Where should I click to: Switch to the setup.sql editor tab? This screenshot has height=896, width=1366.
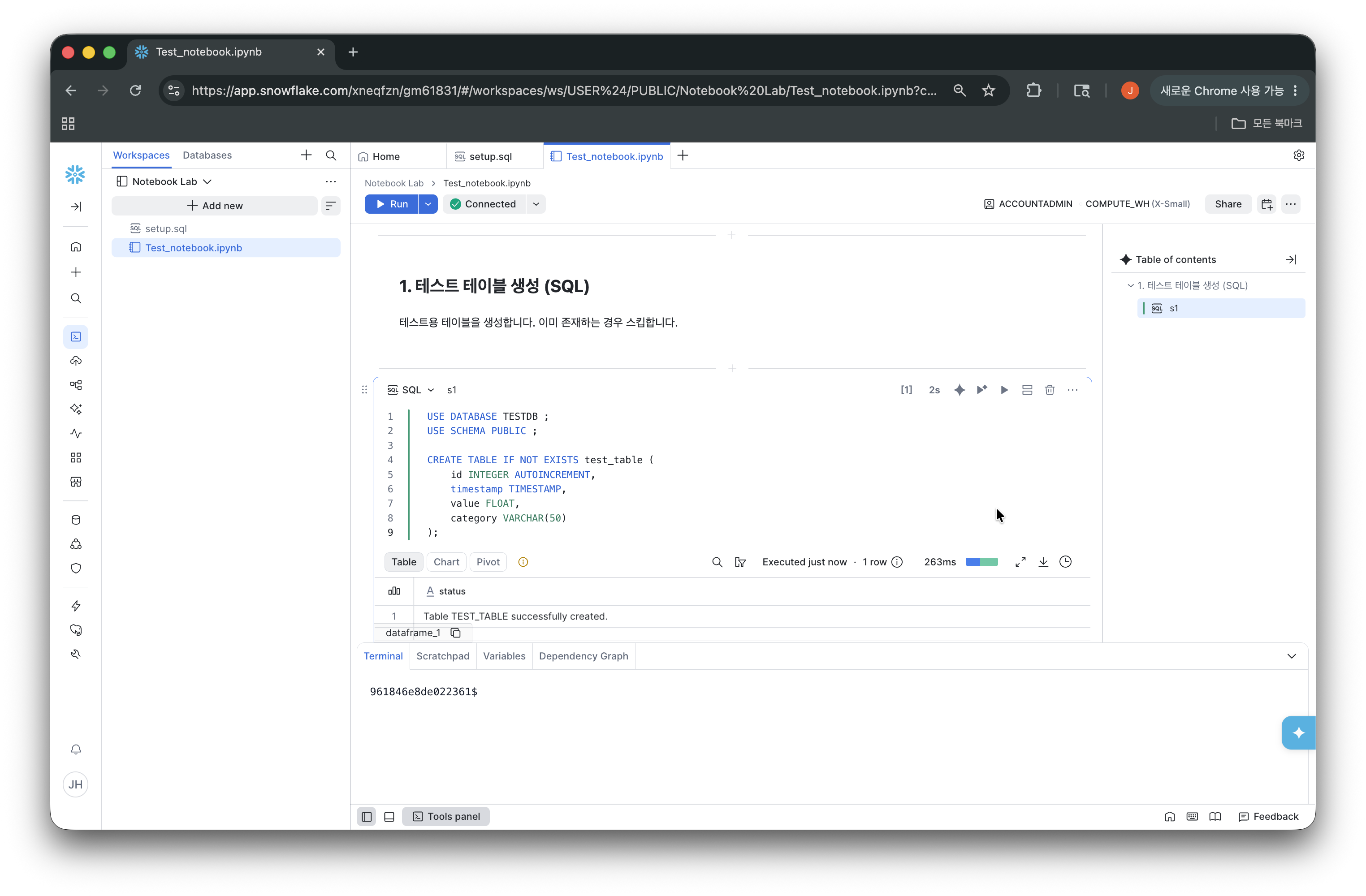pos(490,157)
